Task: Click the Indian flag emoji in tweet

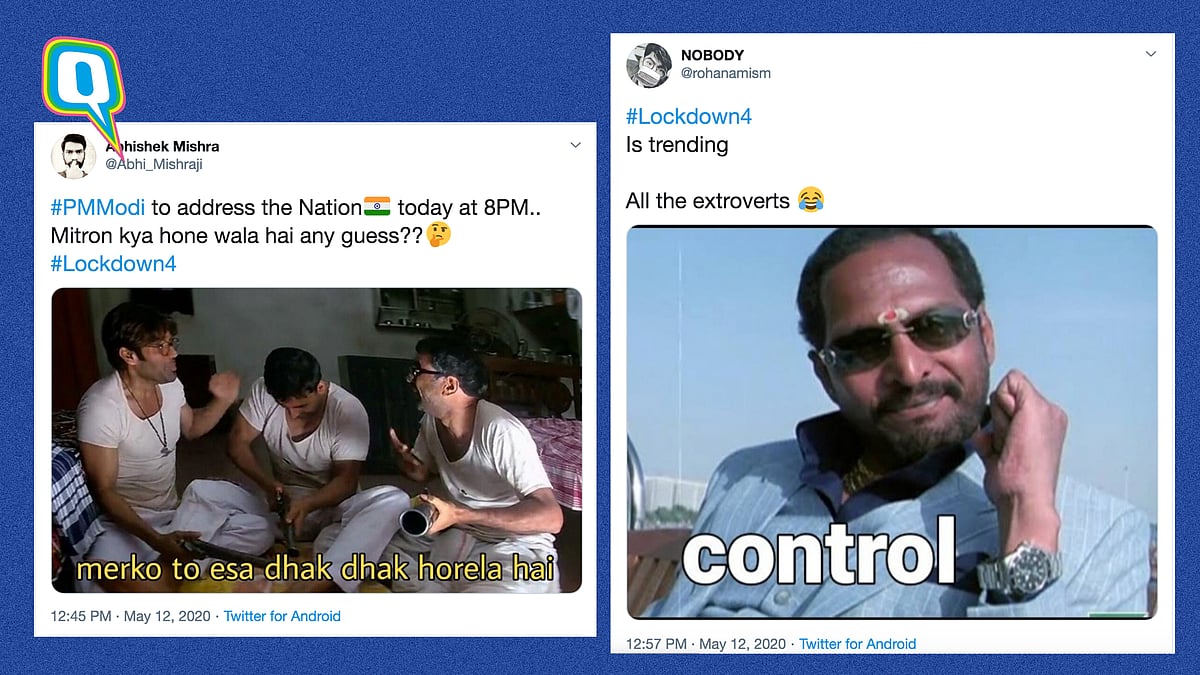Action: click(x=377, y=208)
